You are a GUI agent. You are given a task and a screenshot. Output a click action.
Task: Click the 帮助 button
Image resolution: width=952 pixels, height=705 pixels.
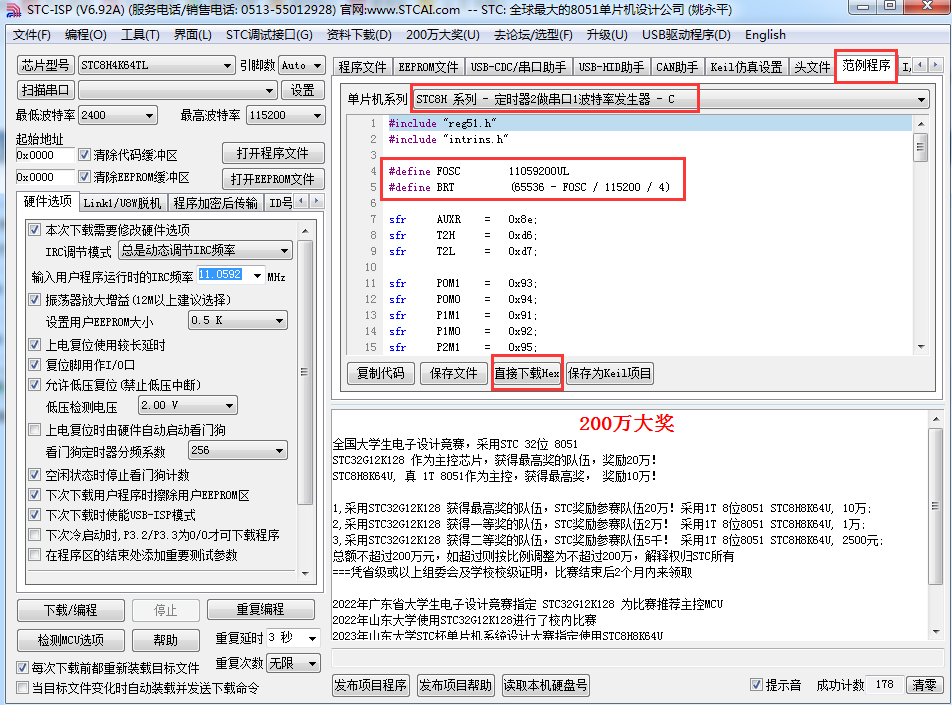tap(165, 640)
